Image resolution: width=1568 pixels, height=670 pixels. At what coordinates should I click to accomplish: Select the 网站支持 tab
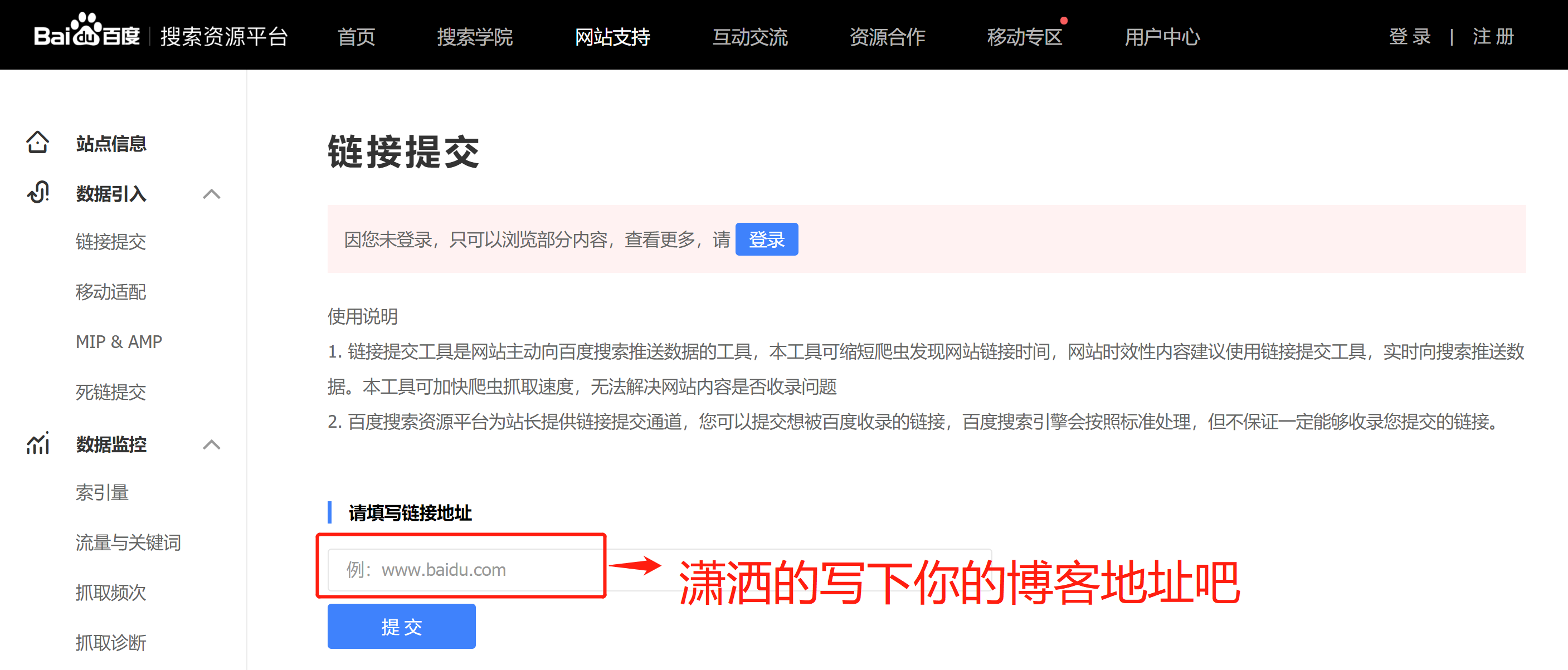coord(612,37)
